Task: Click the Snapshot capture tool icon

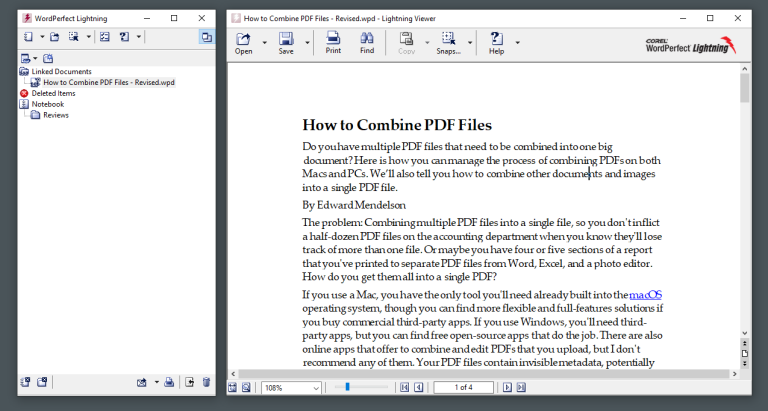Action: pos(448,43)
